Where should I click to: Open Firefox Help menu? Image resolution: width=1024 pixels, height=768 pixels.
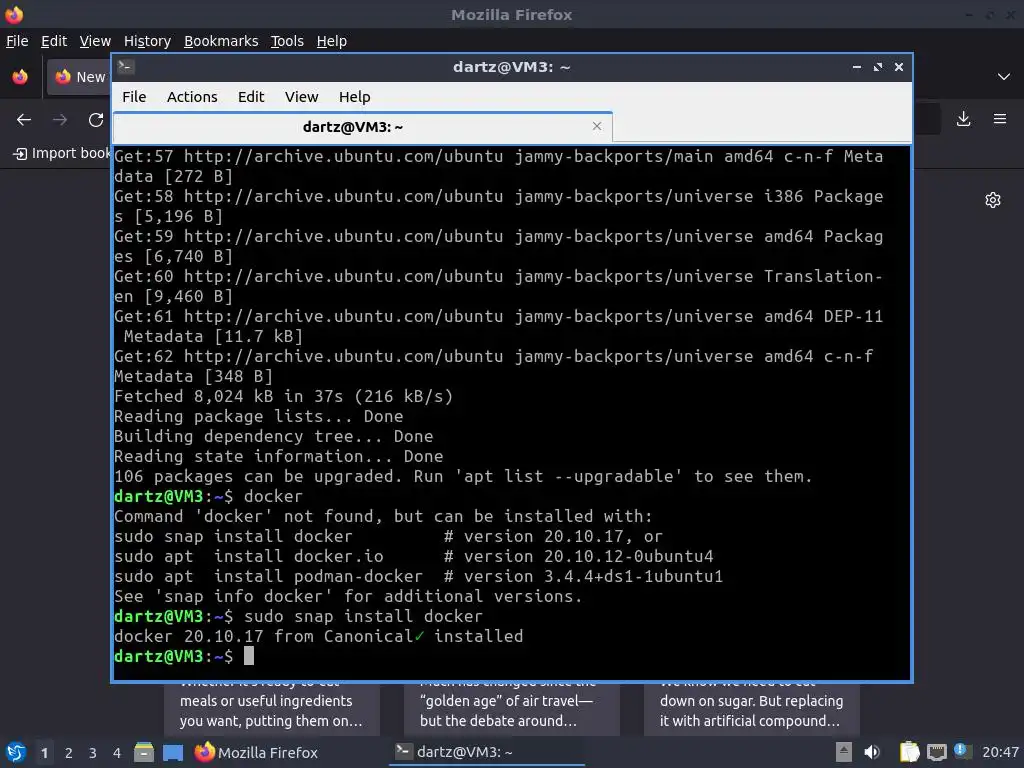tap(332, 41)
